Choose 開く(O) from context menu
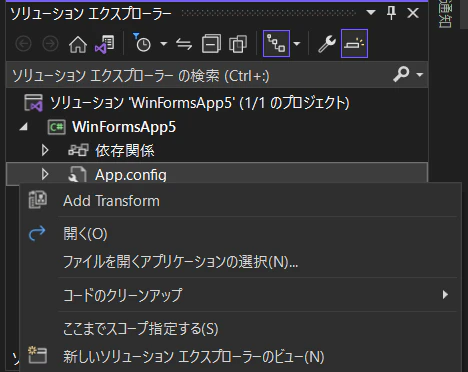The width and height of the screenshot is (468, 372). coord(241,234)
